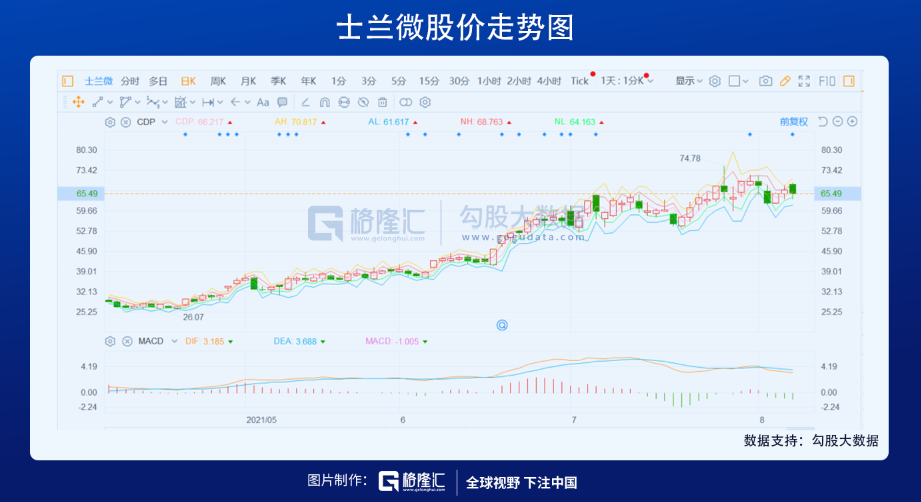Select the wave numbering drawing tool
921x502 pixels.
pyautogui.click(x=152, y=102)
